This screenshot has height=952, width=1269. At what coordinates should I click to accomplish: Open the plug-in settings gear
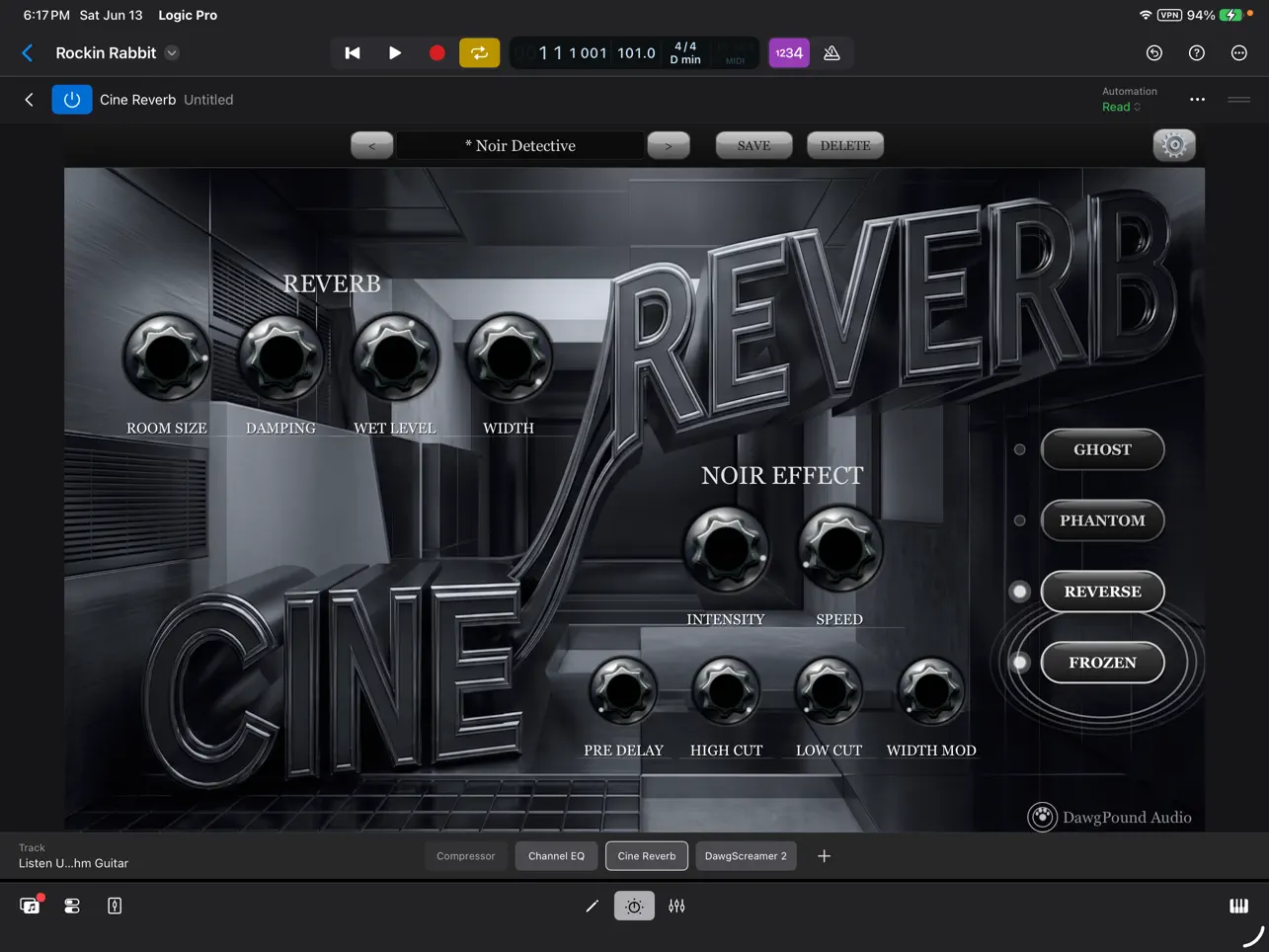click(x=1174, y=145)
